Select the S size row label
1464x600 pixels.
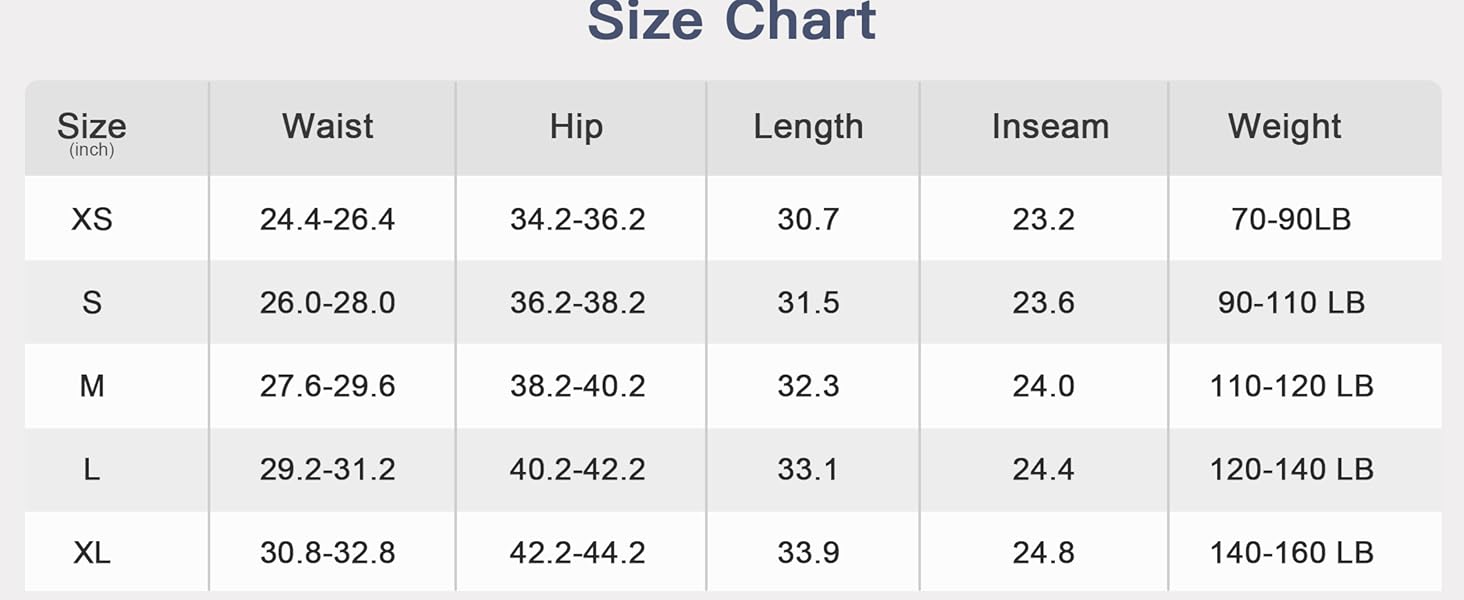[92, 302]
